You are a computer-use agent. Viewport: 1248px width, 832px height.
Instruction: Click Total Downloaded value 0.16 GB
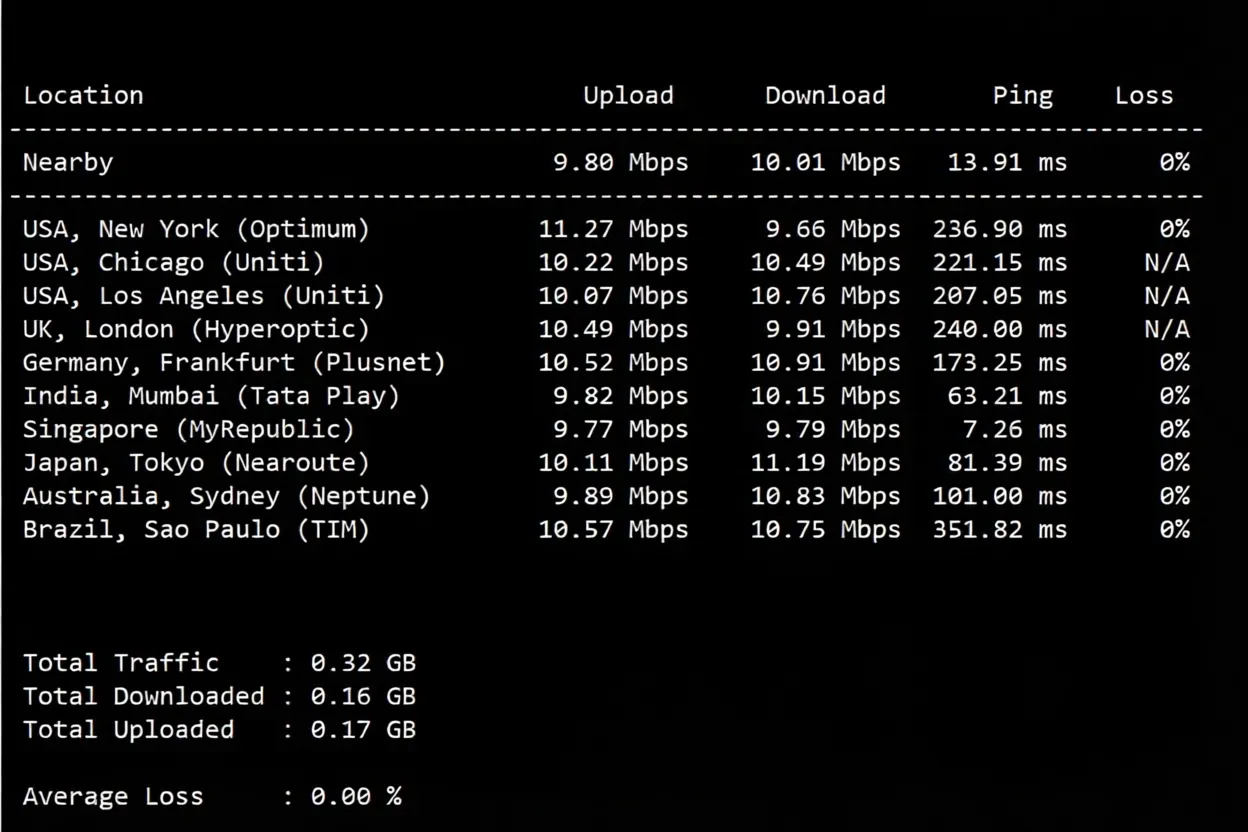point(363,697)
